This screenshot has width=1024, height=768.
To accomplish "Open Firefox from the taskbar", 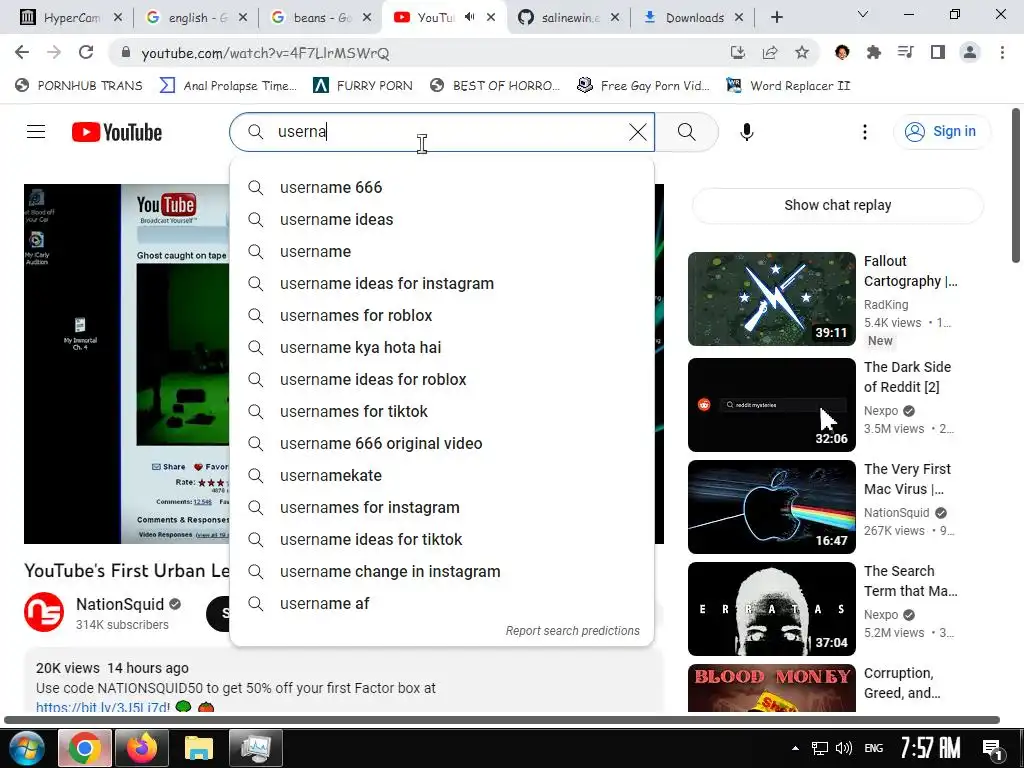I will click(142, 748).
